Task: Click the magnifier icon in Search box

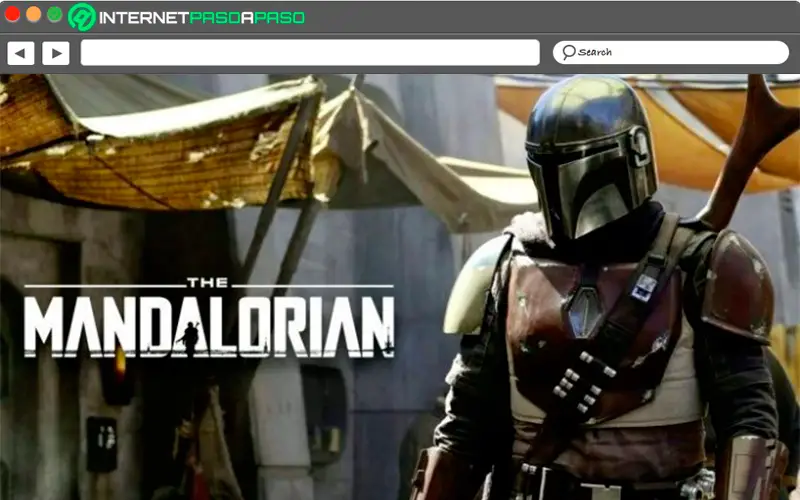Action: 568,52
